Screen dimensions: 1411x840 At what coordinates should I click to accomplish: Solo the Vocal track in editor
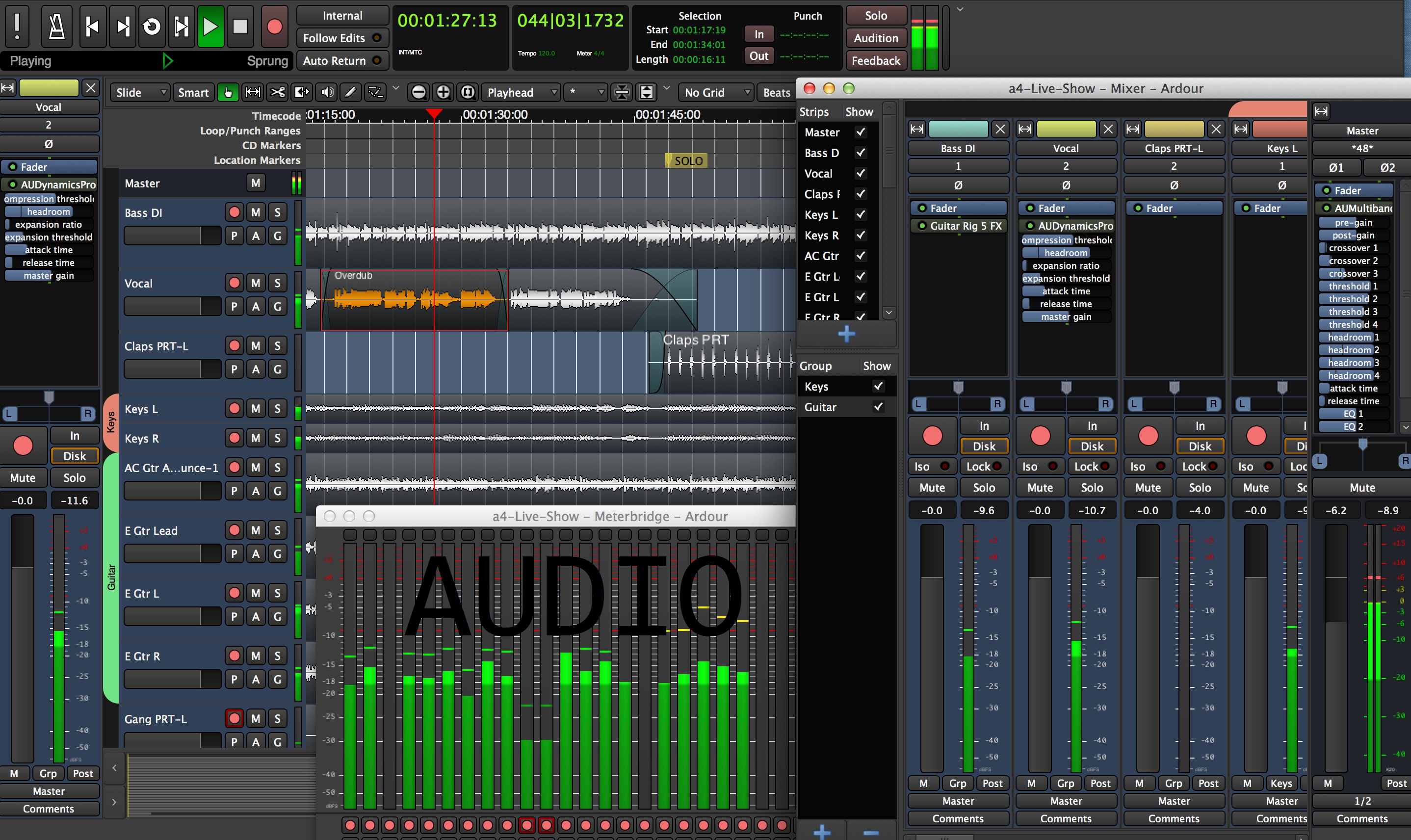[277, 283]
